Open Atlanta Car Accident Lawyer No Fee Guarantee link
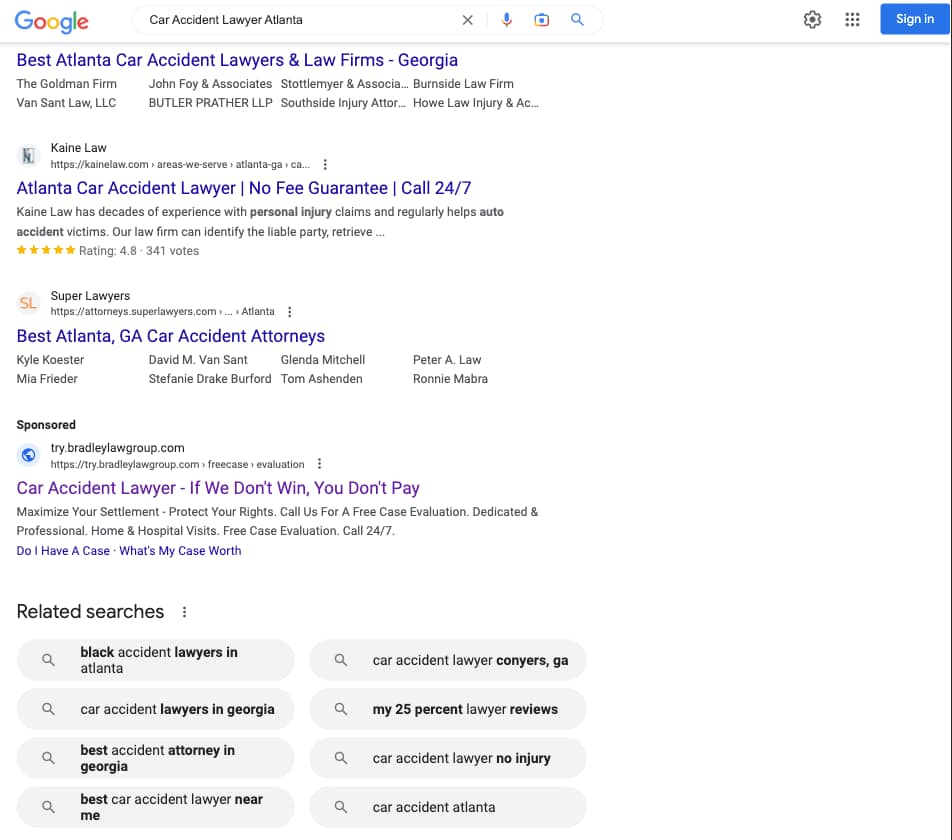 click(243, 188)
